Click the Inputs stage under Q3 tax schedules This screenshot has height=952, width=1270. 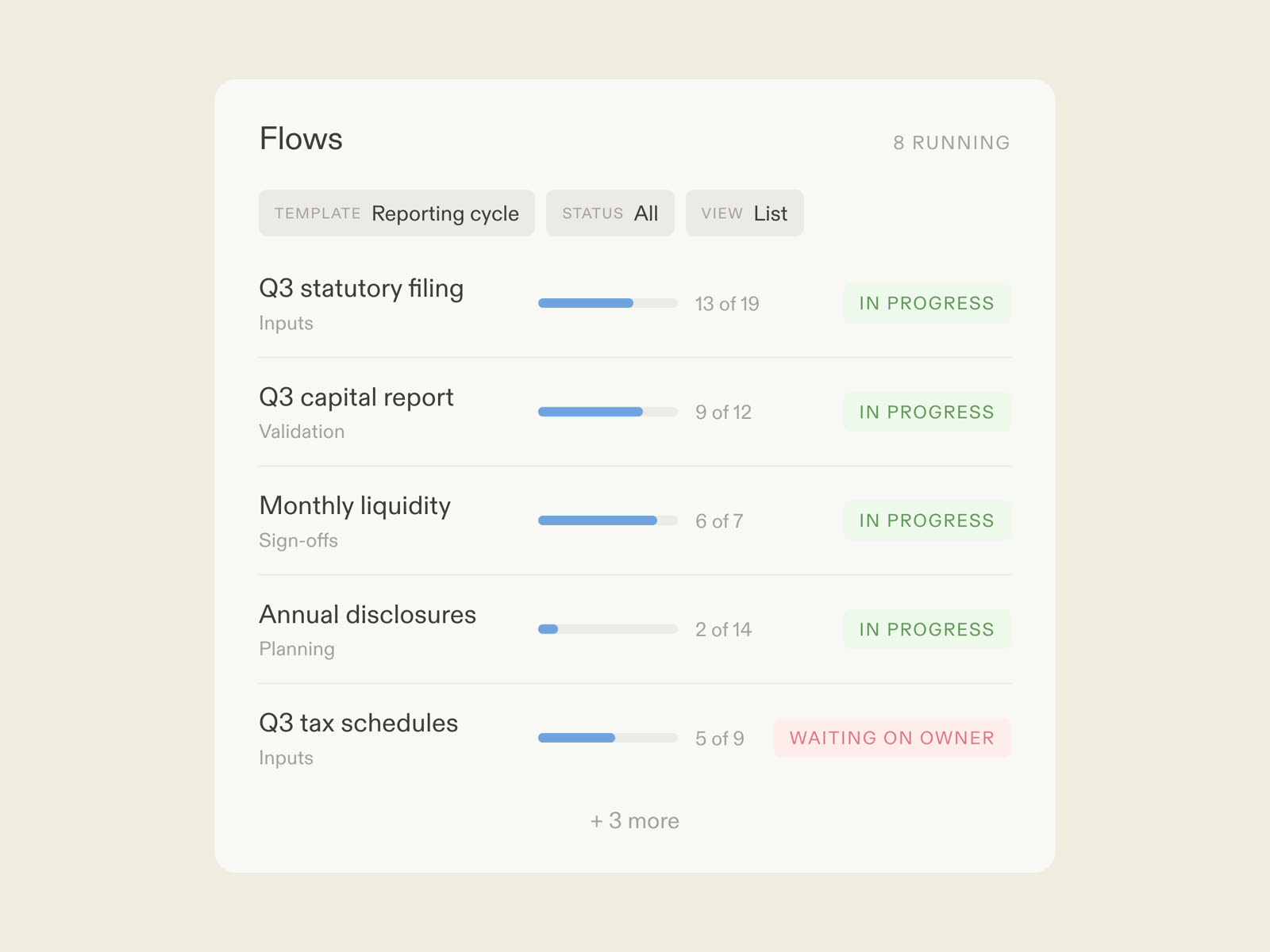click(x=286, y=758)
